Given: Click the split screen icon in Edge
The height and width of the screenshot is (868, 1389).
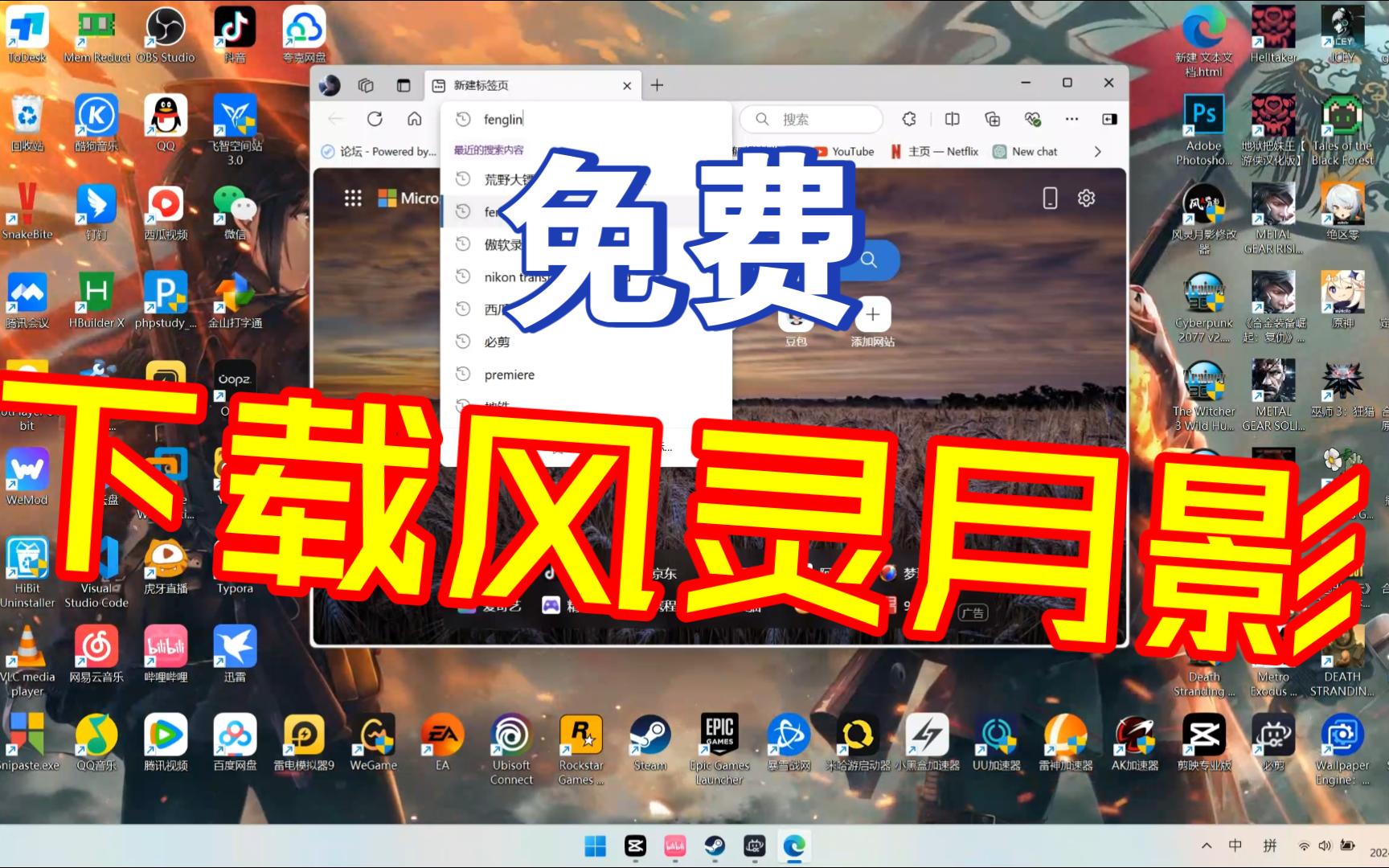Looking at the screenshot, I should (x=952, y=118).
